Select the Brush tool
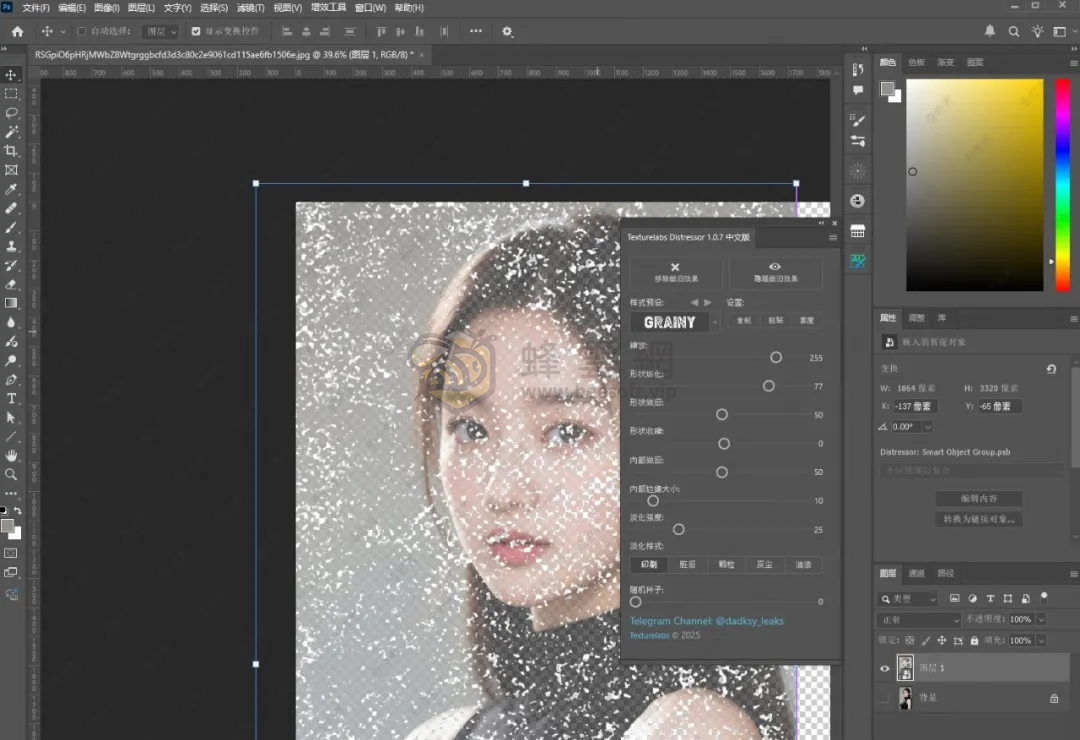This screenshot has width=1080, height=740. pyautogui.click(x=11, y=227)
